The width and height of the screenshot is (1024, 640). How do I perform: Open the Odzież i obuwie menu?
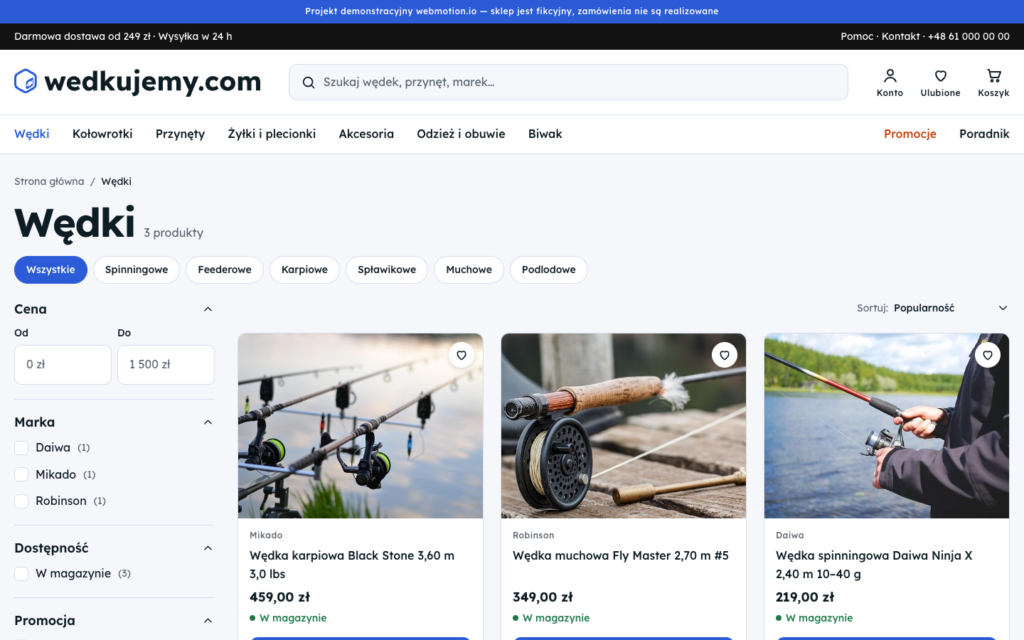click(x=461, y=134)
